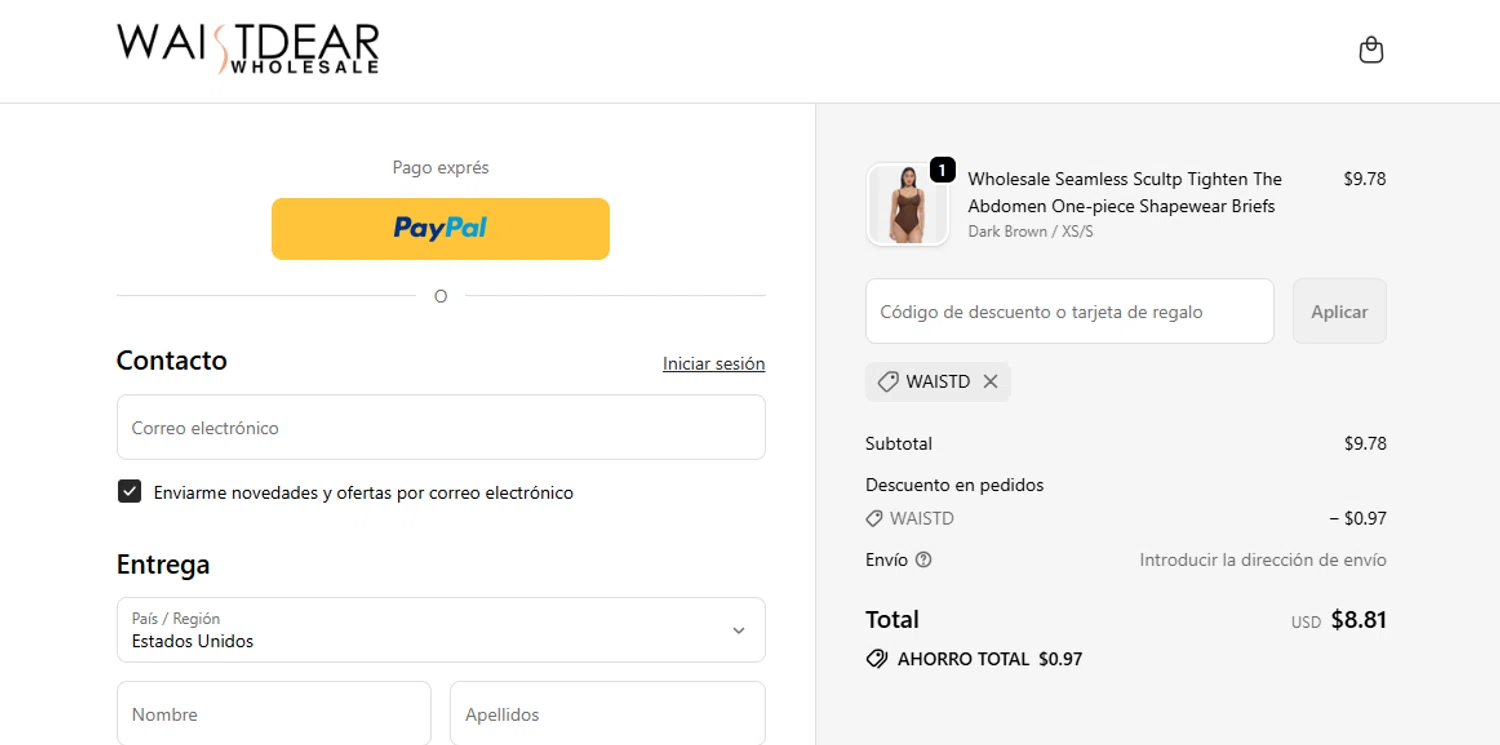Focus the Correo electrónico field
1500x745 pixels.
pos(441,427)
